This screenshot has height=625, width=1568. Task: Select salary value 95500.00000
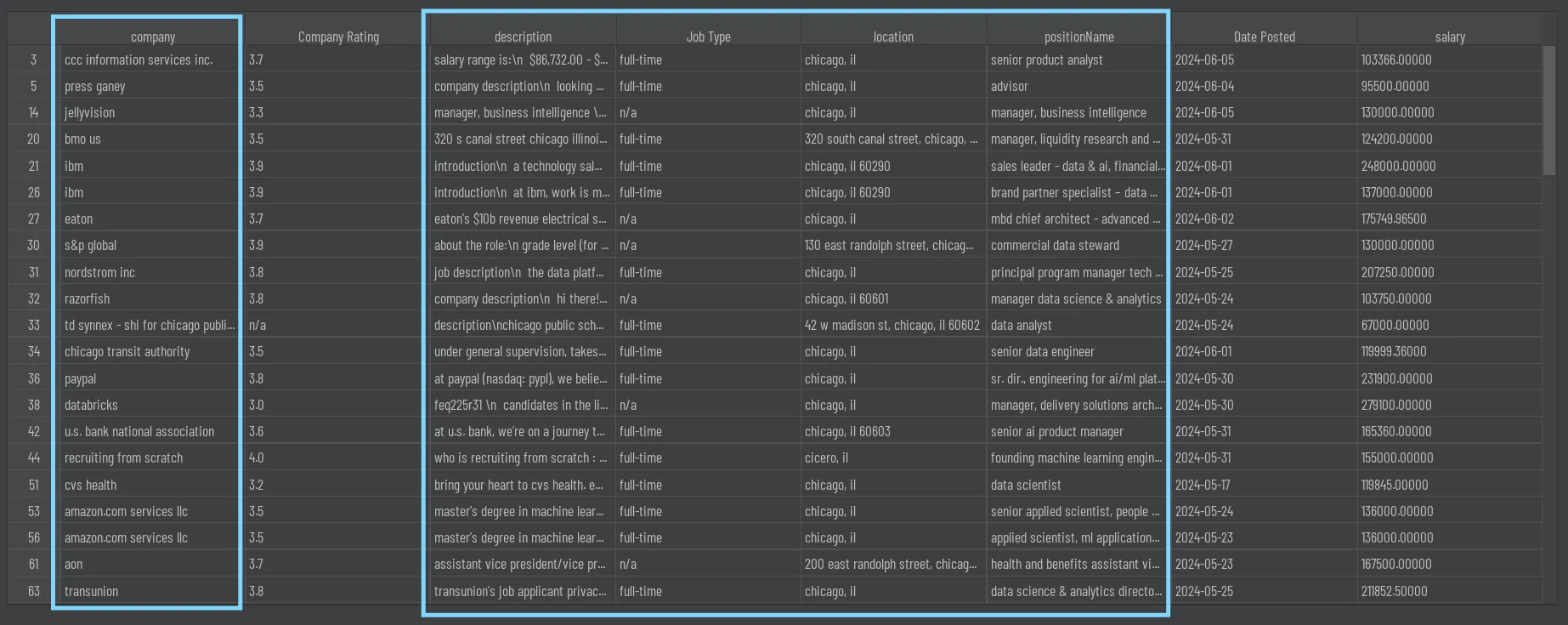click(x=1449, y=86)
